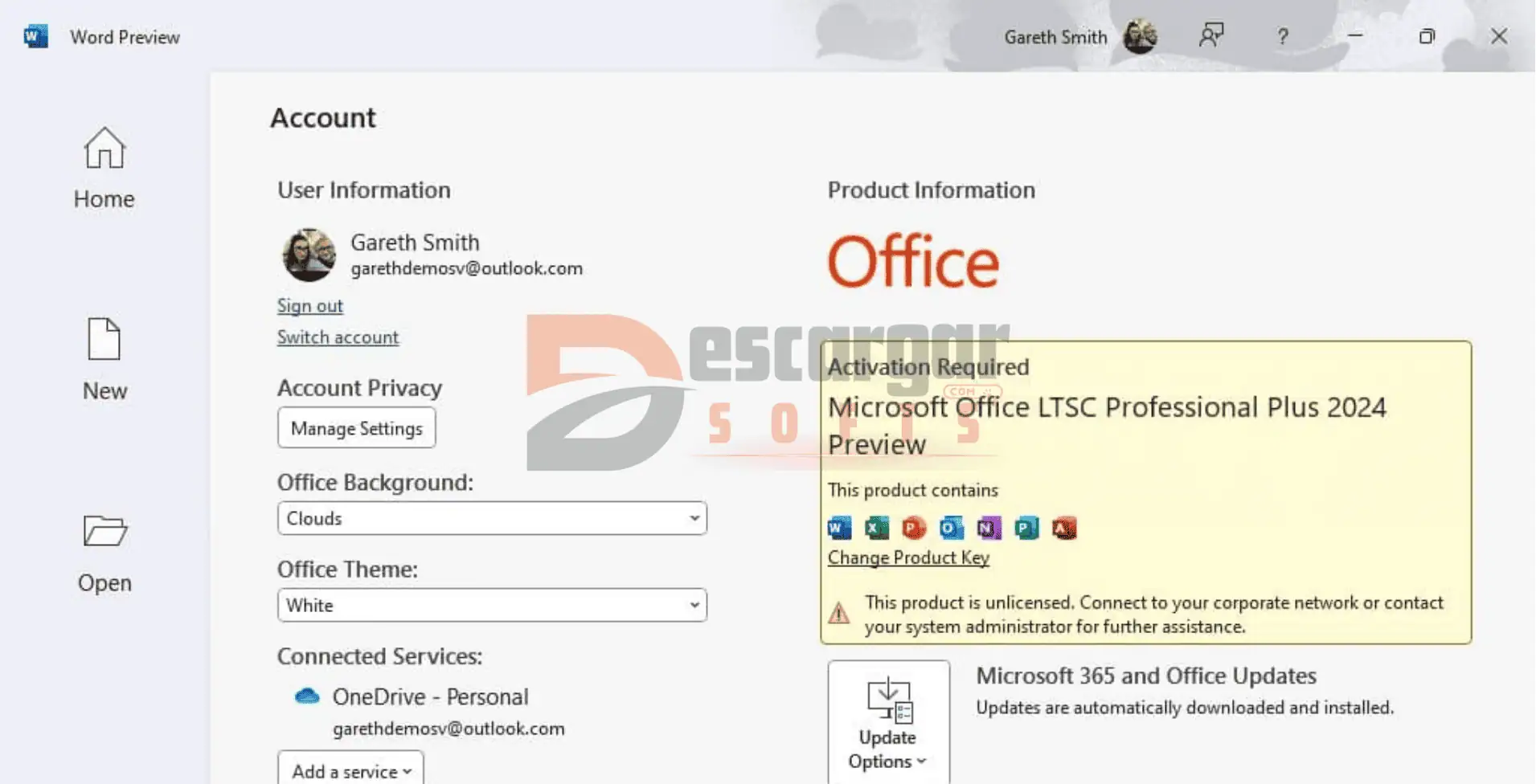The height and width of the screenshot is (784, 1536).
Task: Click the PowerPoint icon in product contents
Action: [x=914, y=528]
